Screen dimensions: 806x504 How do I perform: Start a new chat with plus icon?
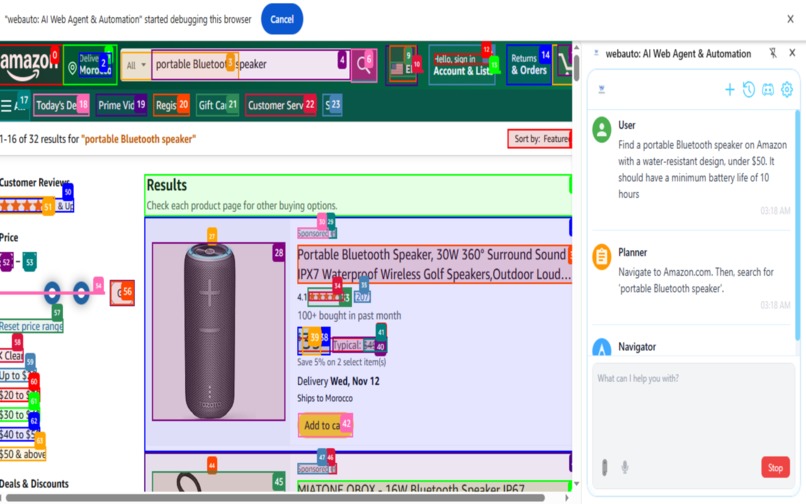(729, 89)
